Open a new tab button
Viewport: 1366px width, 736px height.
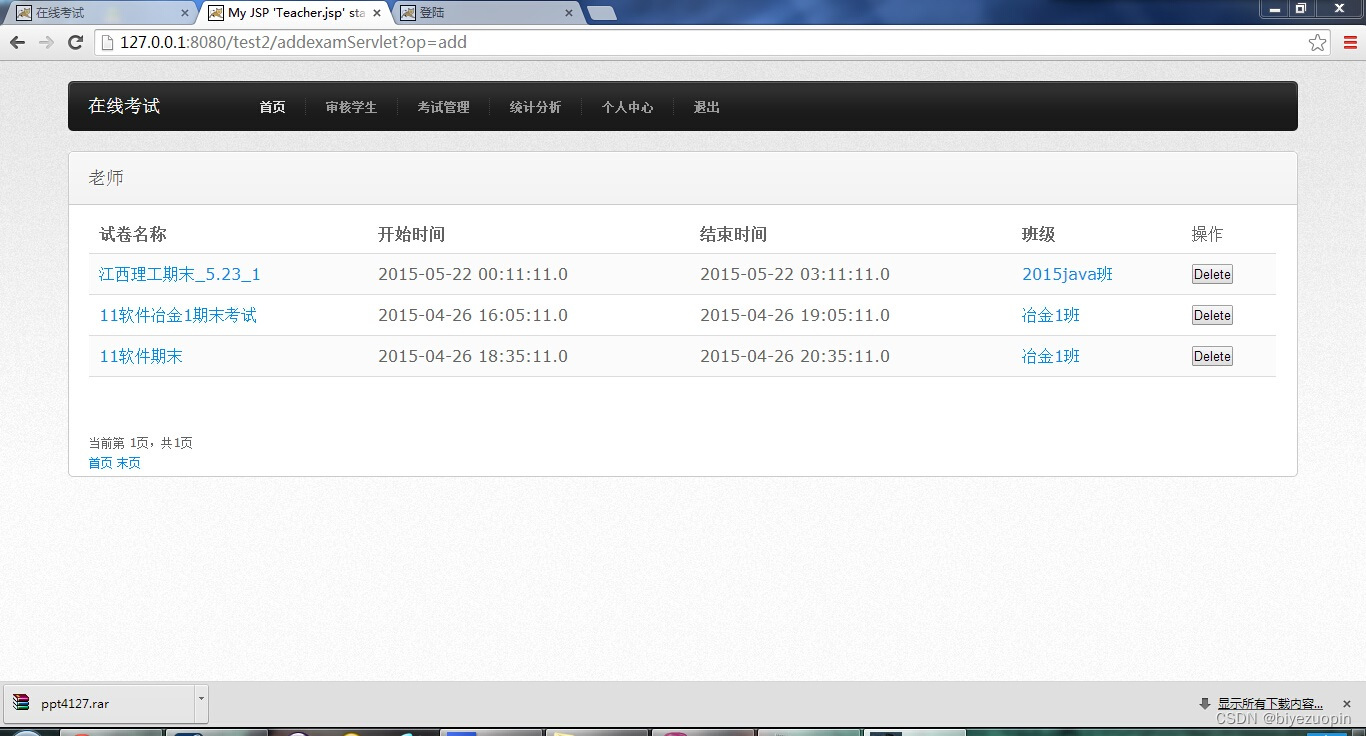pos(601,13)
